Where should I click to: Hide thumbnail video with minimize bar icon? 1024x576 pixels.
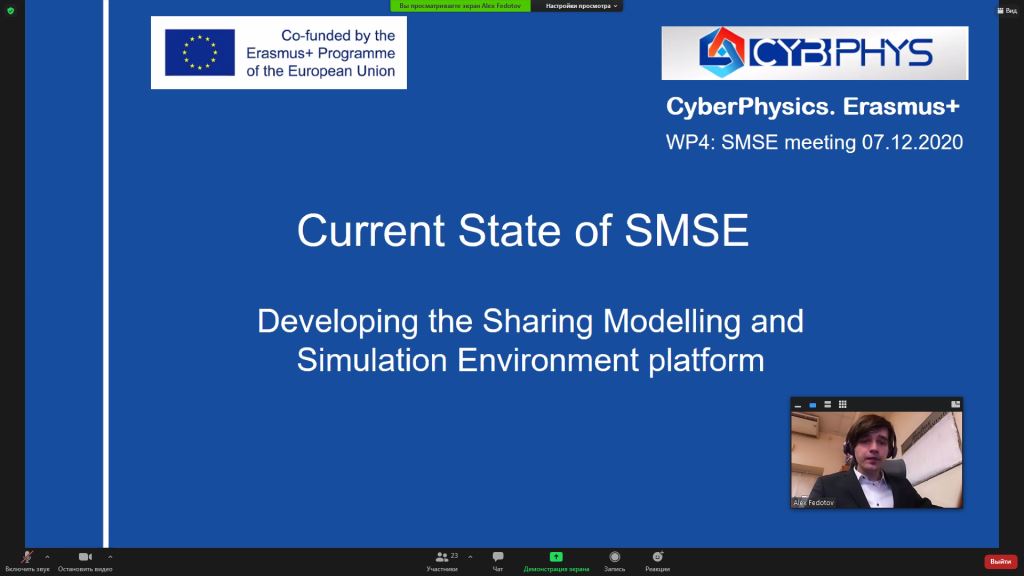[x=798, y=405]
